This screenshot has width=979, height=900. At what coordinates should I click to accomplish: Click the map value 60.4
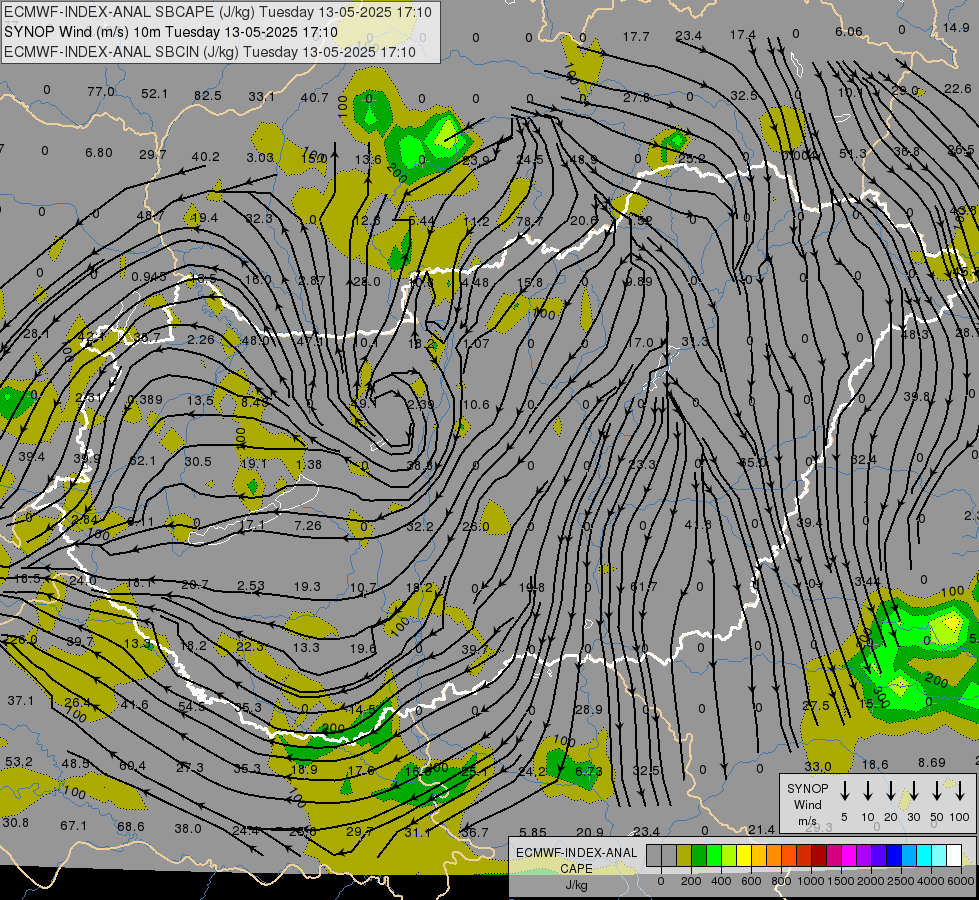[x=132, y=766]
